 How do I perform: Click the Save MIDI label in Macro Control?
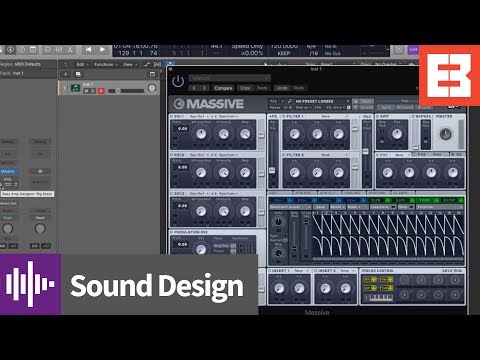click(453, 271)
